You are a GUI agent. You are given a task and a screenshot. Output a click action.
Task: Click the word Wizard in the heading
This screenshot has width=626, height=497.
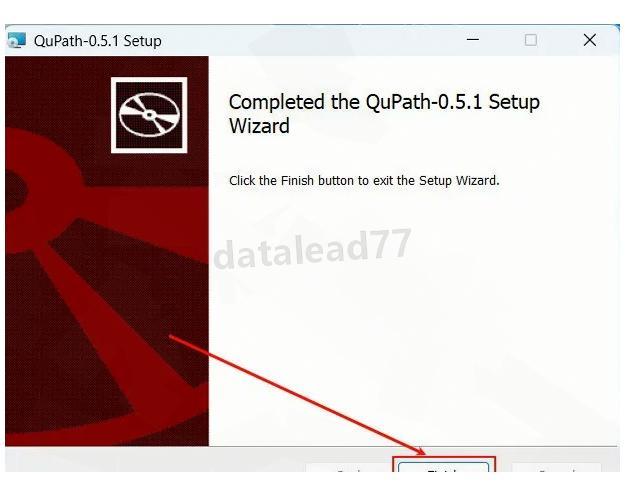(x=260, y=126)
